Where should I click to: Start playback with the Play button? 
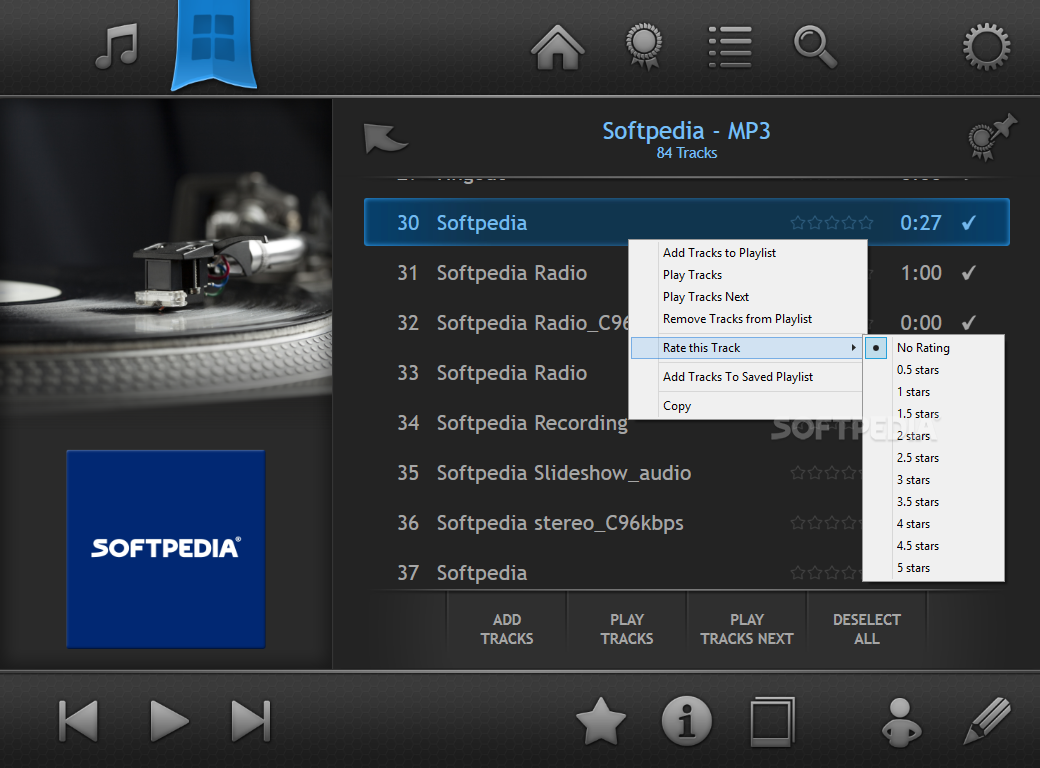(168, 720)
